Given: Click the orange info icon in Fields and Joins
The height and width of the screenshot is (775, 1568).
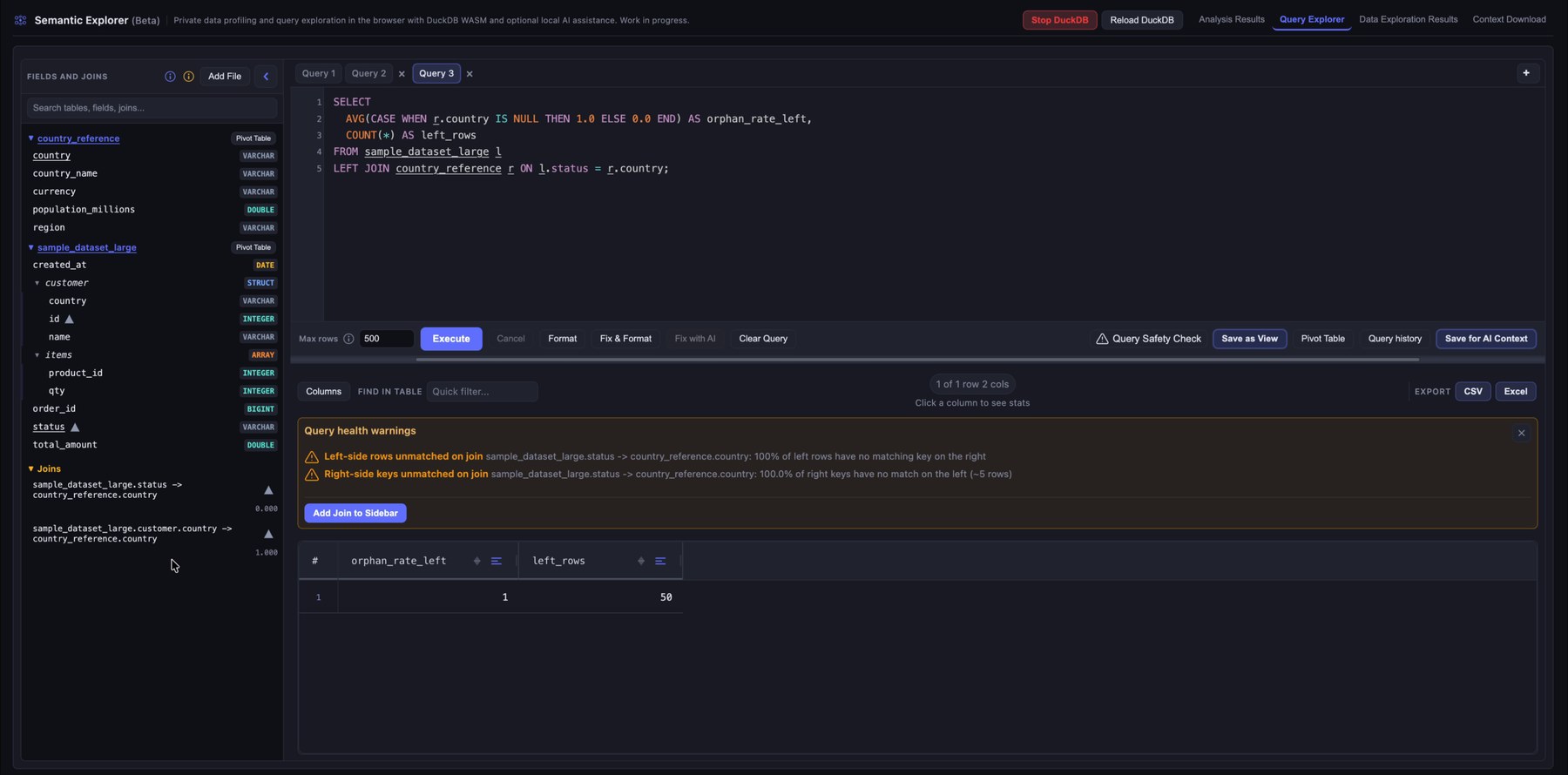Looking at the screenshot, I should [x=188, y=77].
